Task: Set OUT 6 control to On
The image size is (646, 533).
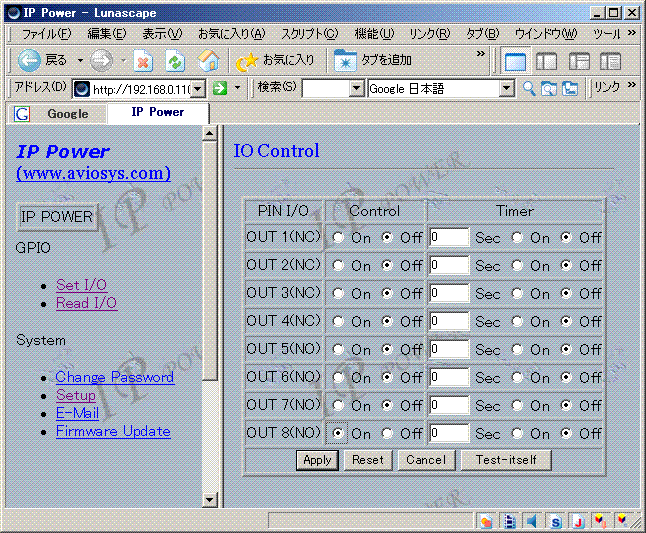Action: point(338,378)
